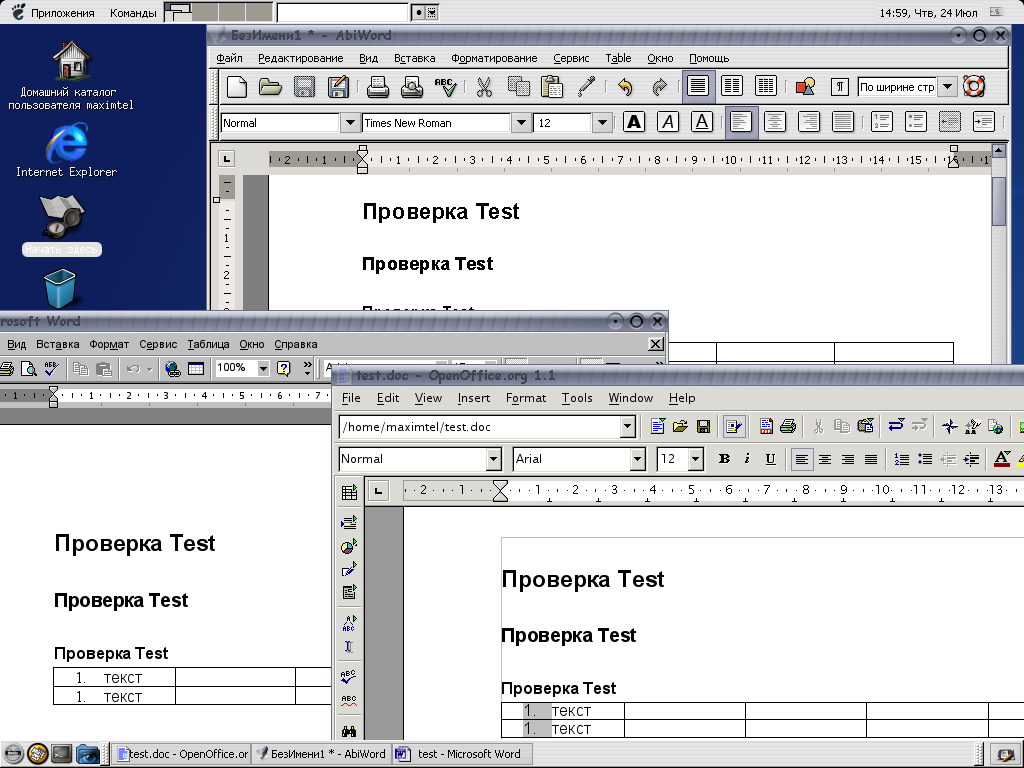
Task: Click the scissors Cut icon in AbiWord
Action: (484, 87)
